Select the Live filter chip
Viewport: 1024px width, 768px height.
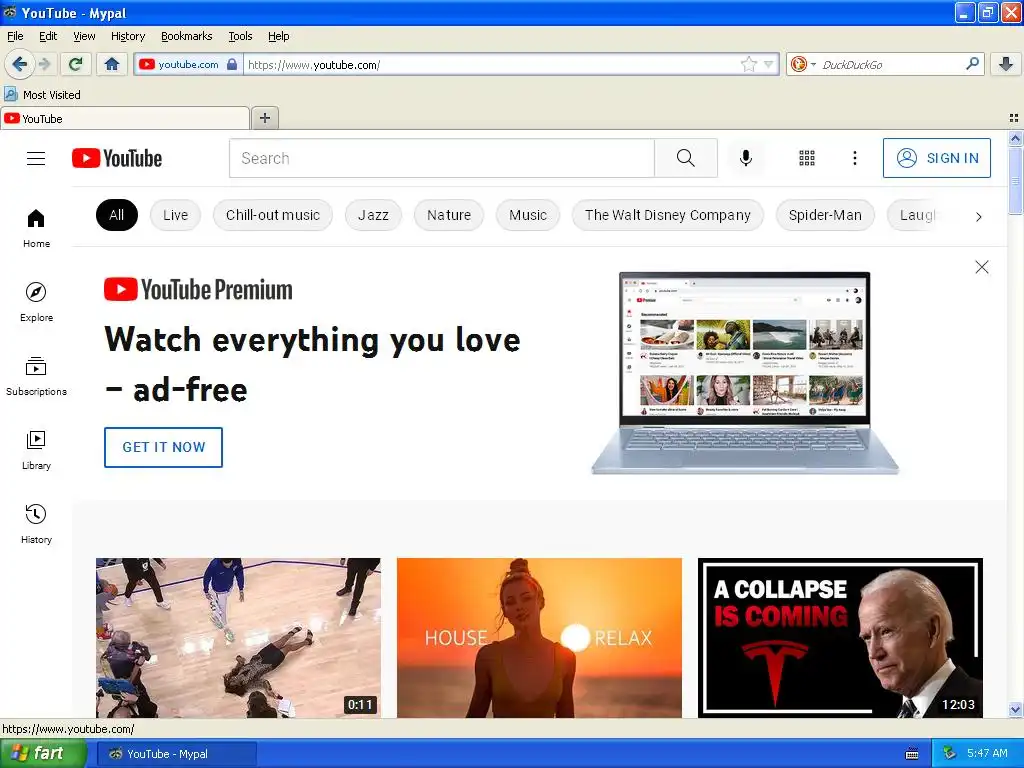pyautogui.click(x=175, y=215)
